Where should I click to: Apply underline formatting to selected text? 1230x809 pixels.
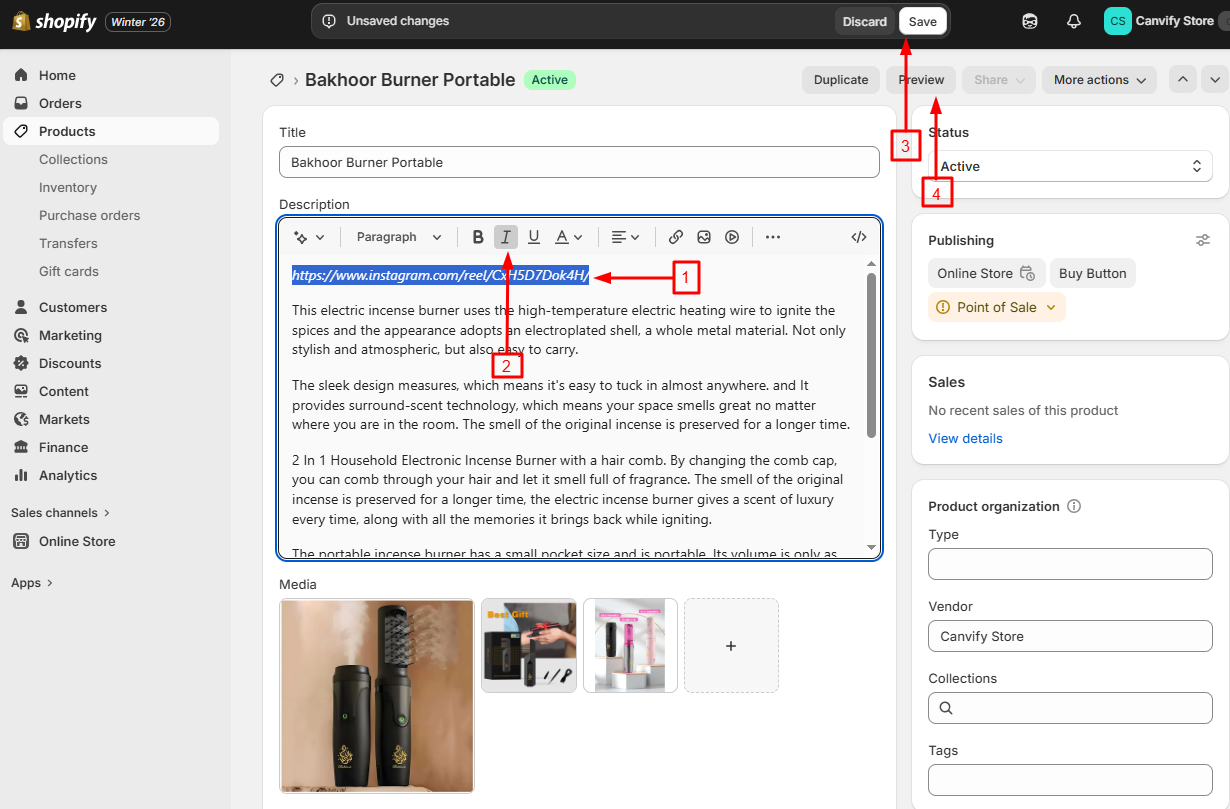[533, 237]
